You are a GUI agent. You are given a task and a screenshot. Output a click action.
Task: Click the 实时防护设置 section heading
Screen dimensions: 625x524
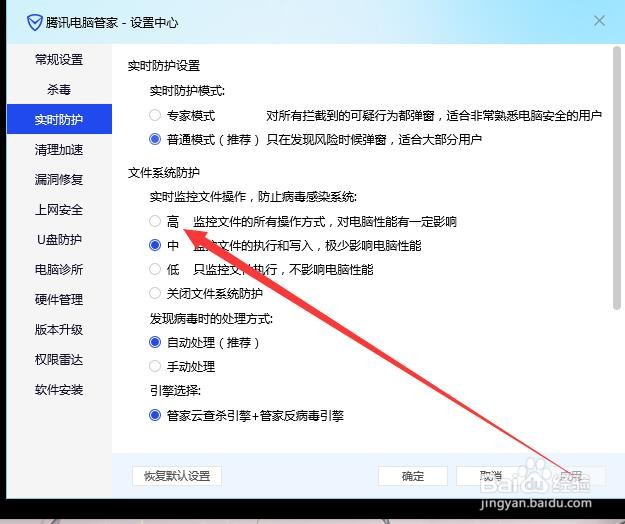coord(164,66)
